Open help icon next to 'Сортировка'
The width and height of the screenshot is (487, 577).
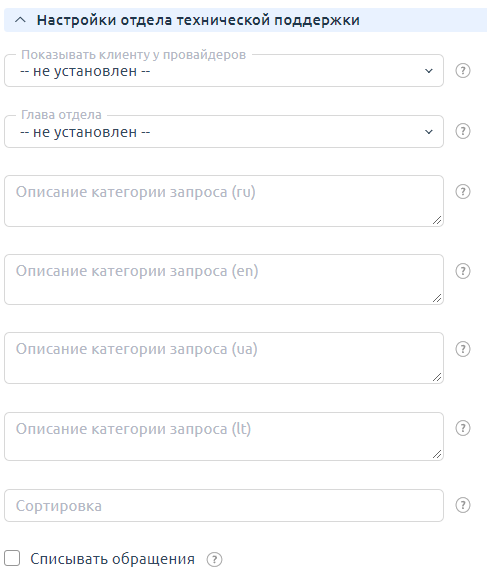pyautogui.click(x=463, y=505)
